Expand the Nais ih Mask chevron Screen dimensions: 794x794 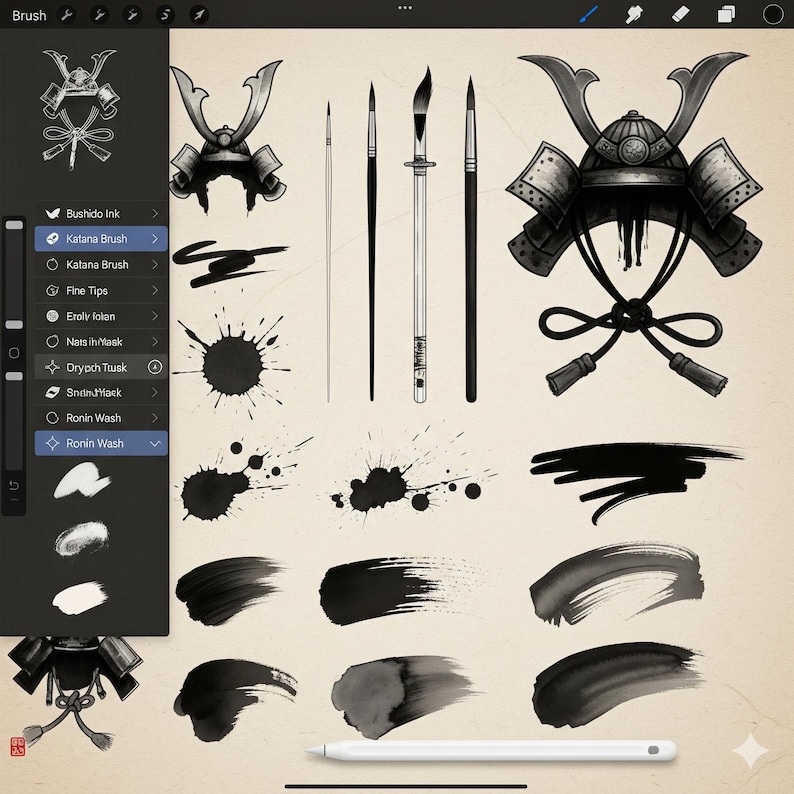(155, 341)
